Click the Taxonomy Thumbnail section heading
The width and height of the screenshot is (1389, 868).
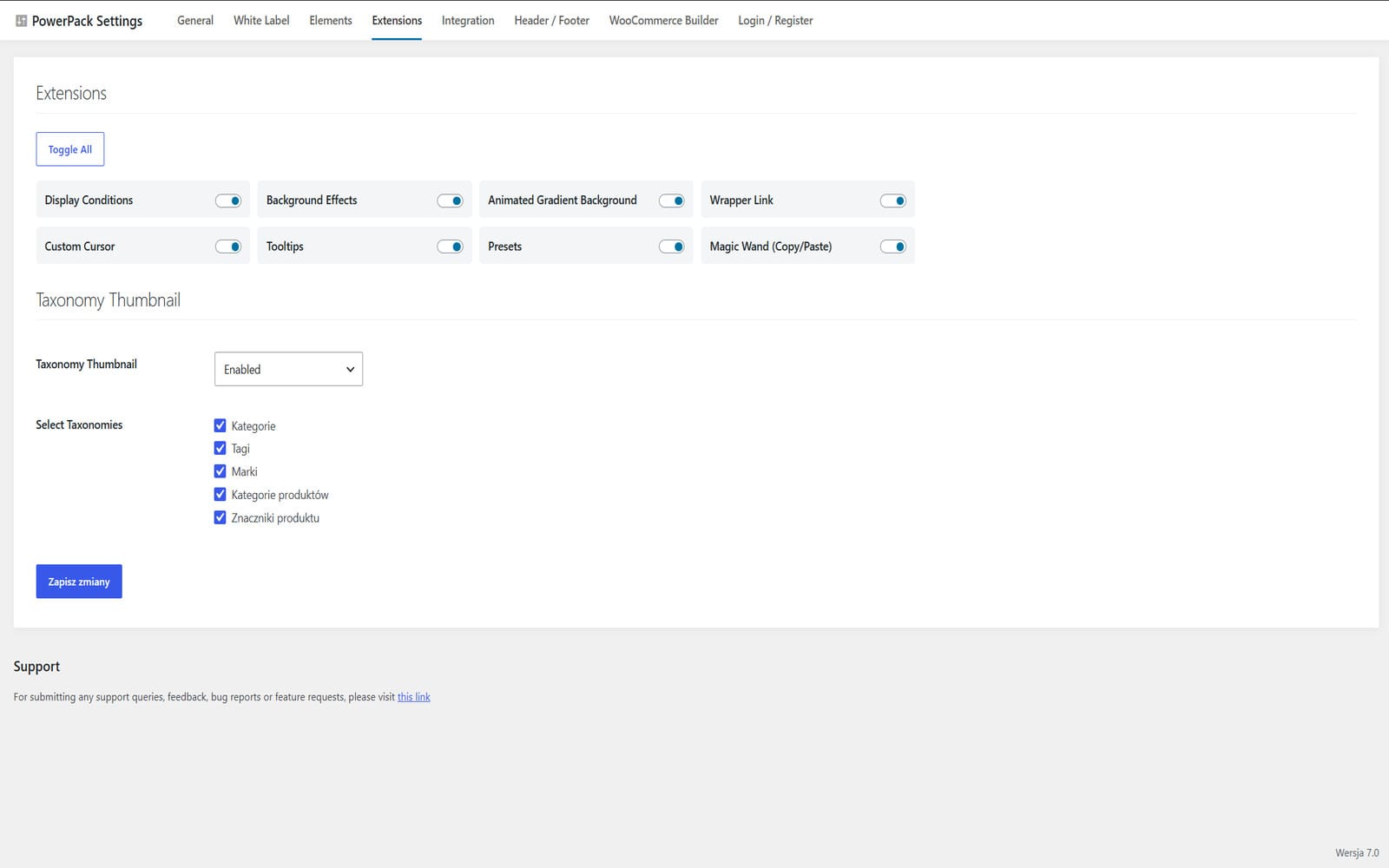[x=109, y=300]
